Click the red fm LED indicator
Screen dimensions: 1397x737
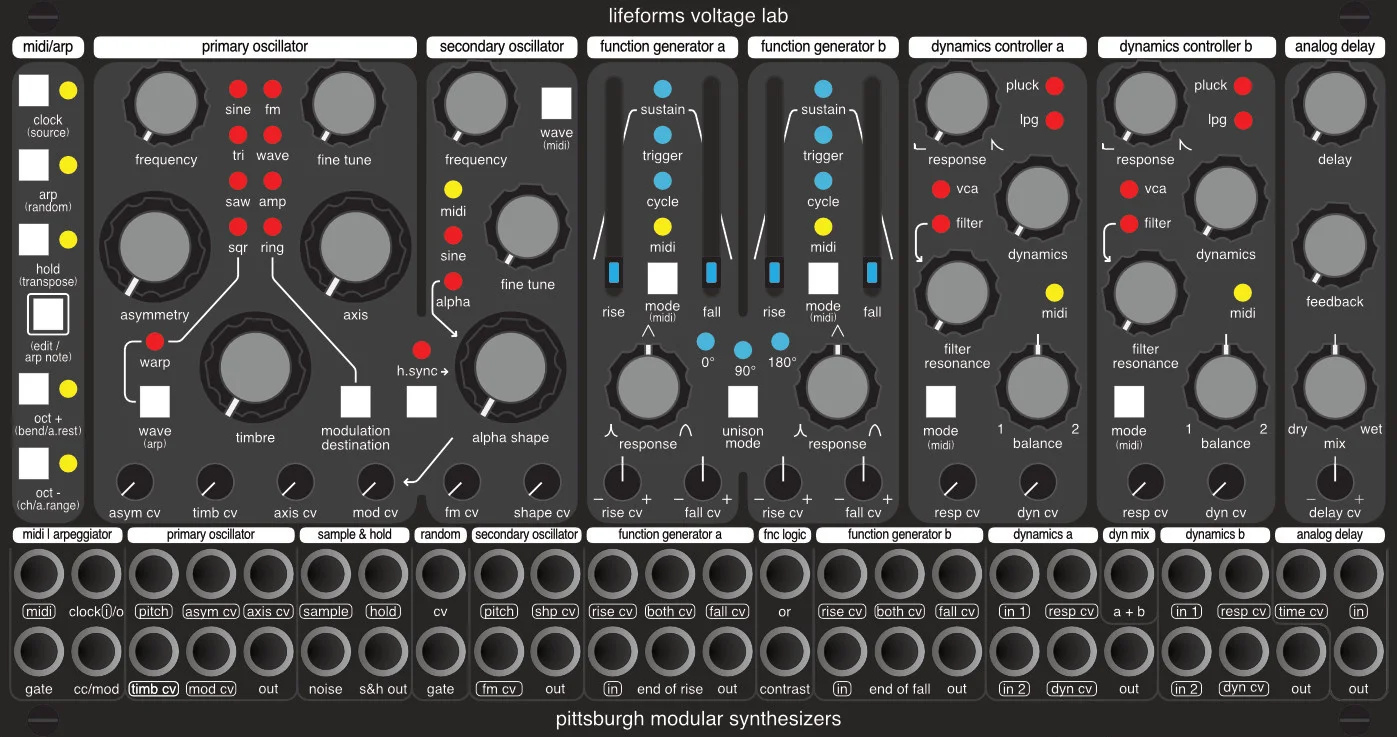click(x=272, y=88)
